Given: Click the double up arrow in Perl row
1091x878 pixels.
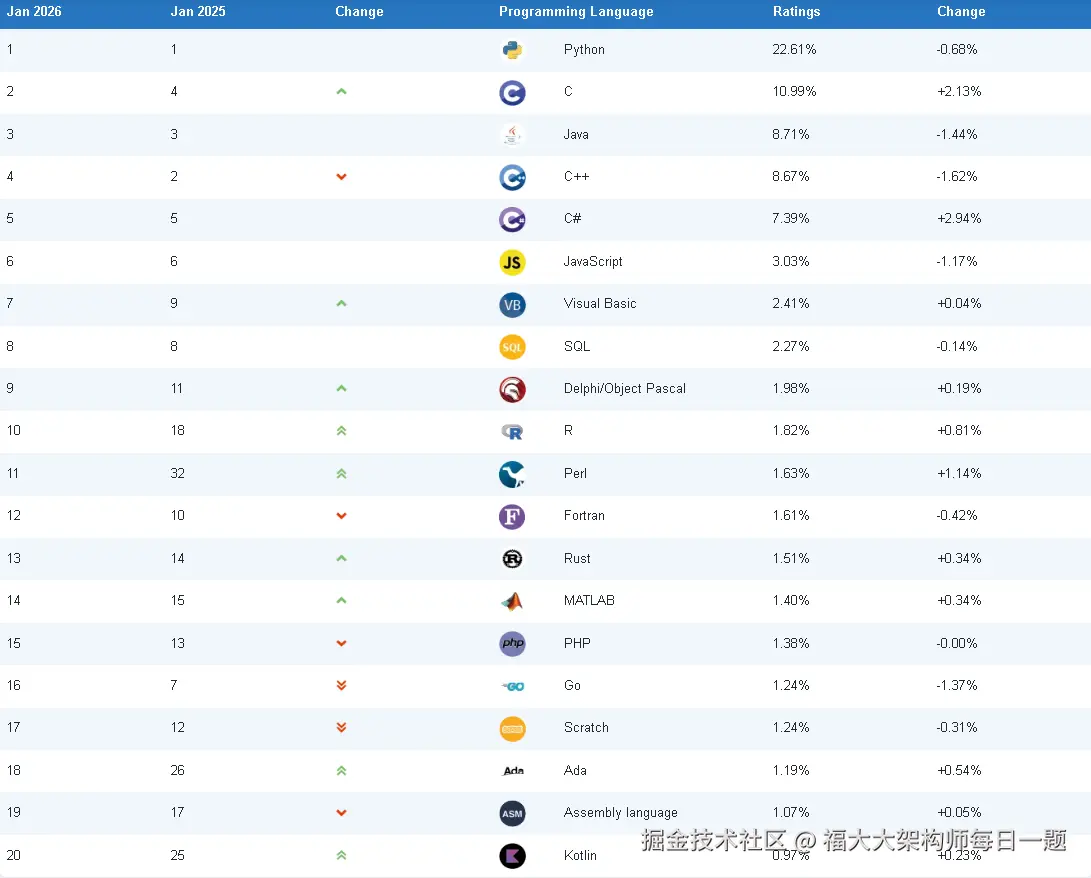Looking at the screenshot, I should [341, 474].
